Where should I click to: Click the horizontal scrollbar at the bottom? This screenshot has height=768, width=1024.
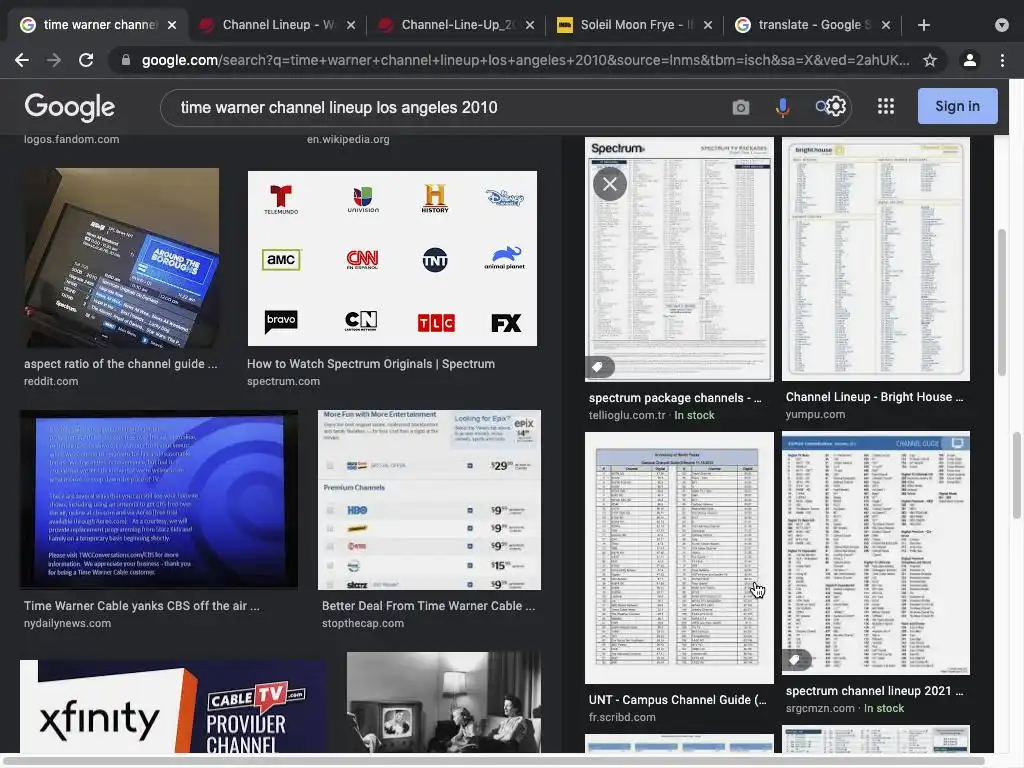point(492,761)
